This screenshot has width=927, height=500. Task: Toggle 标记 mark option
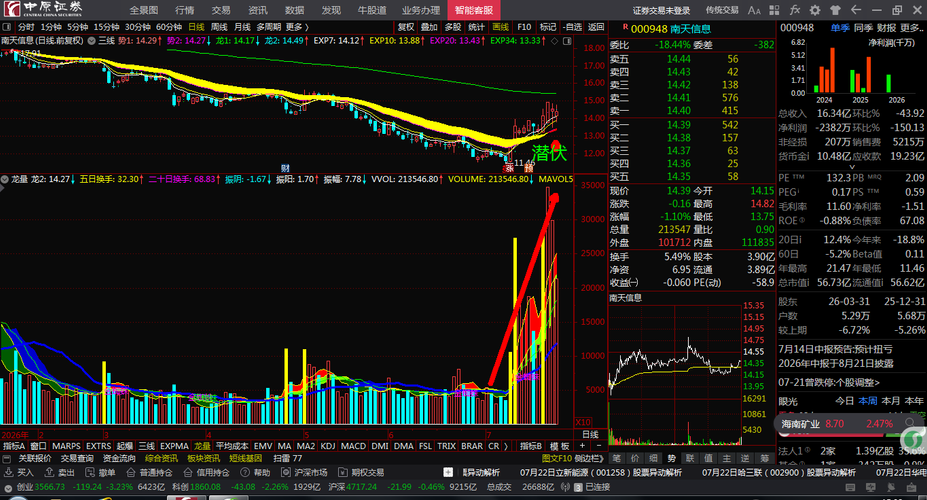(x=548, y=27)
